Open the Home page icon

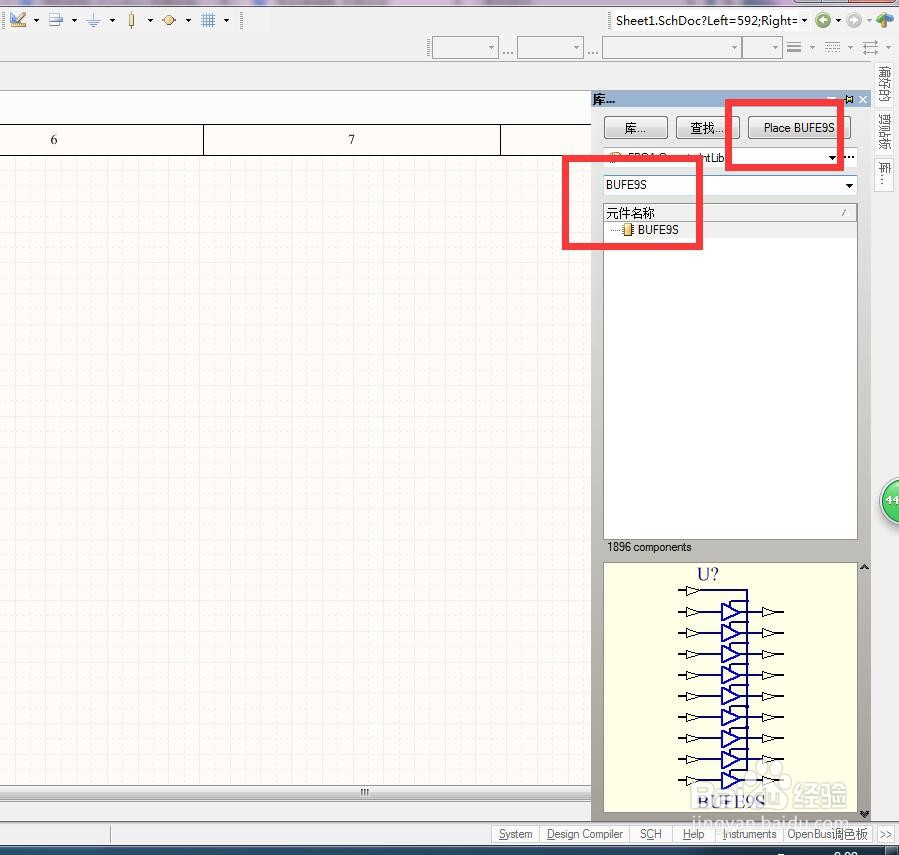885,20
